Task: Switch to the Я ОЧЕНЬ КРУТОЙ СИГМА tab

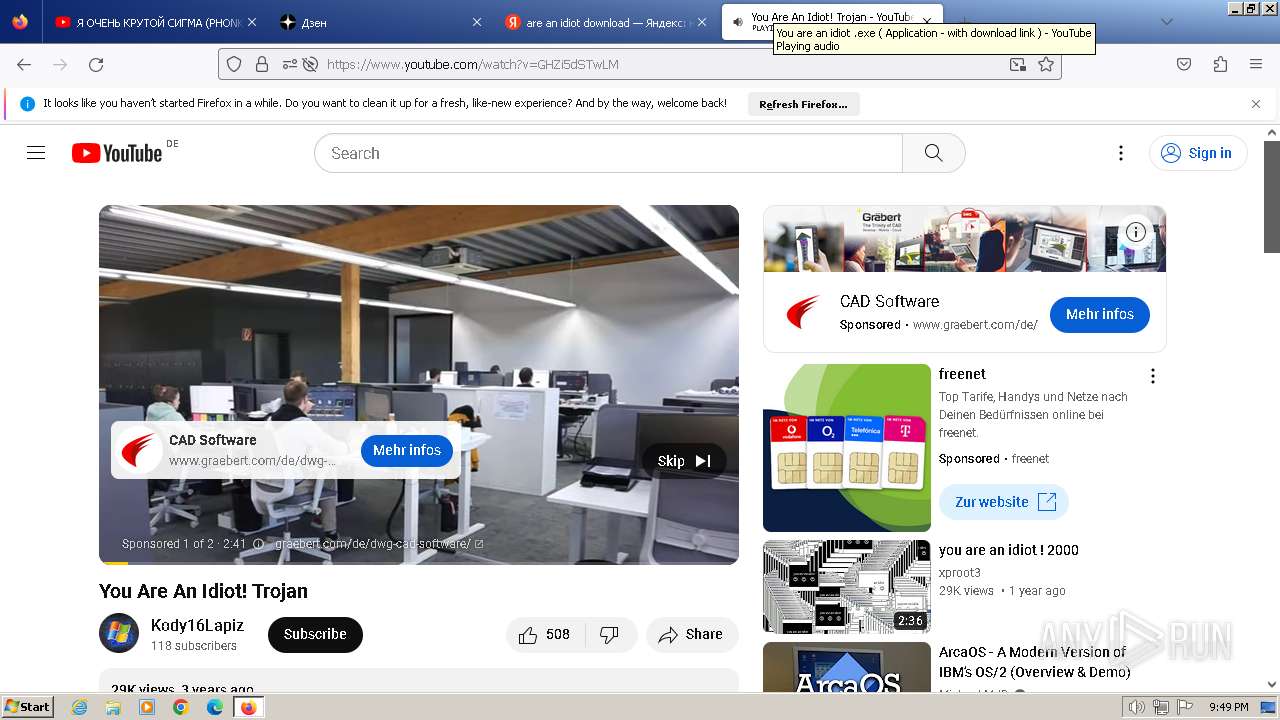Action: click(x=155, y=22)
